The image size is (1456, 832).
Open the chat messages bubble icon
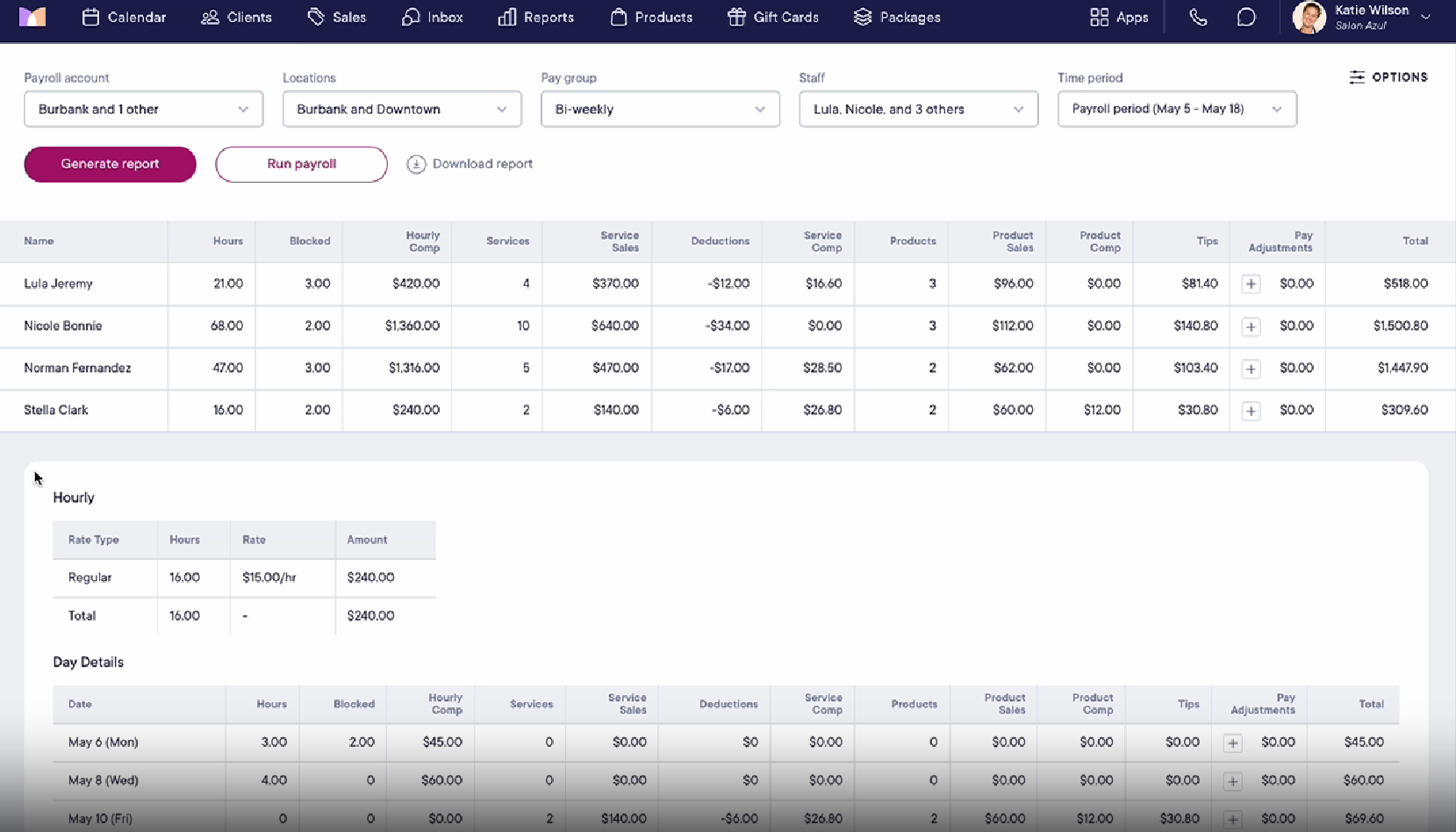pos(1246,18)
